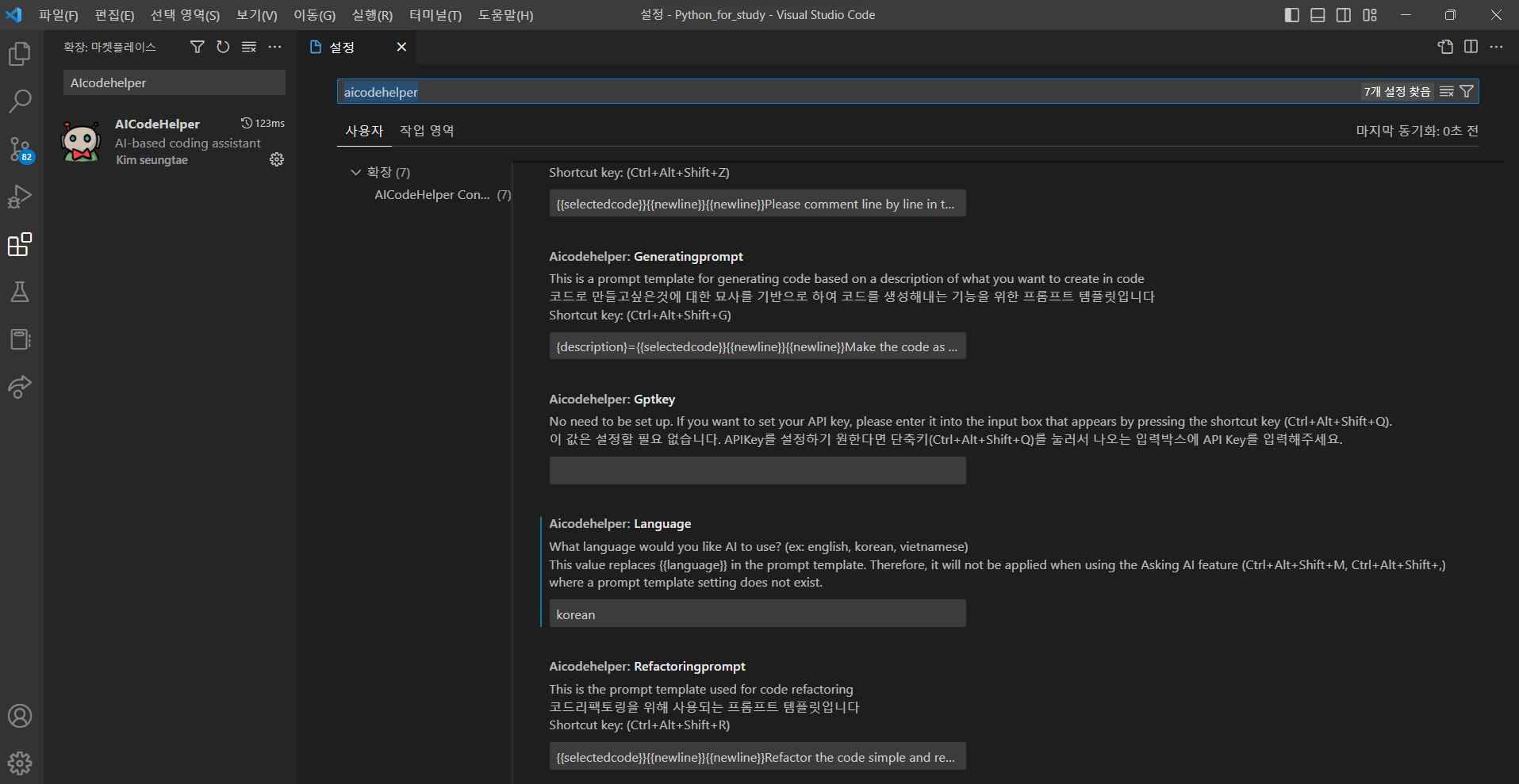The width and height of the screenshot is (1519, 784).
Task: Open Run and Debug view
Action: tap(20, 197)
